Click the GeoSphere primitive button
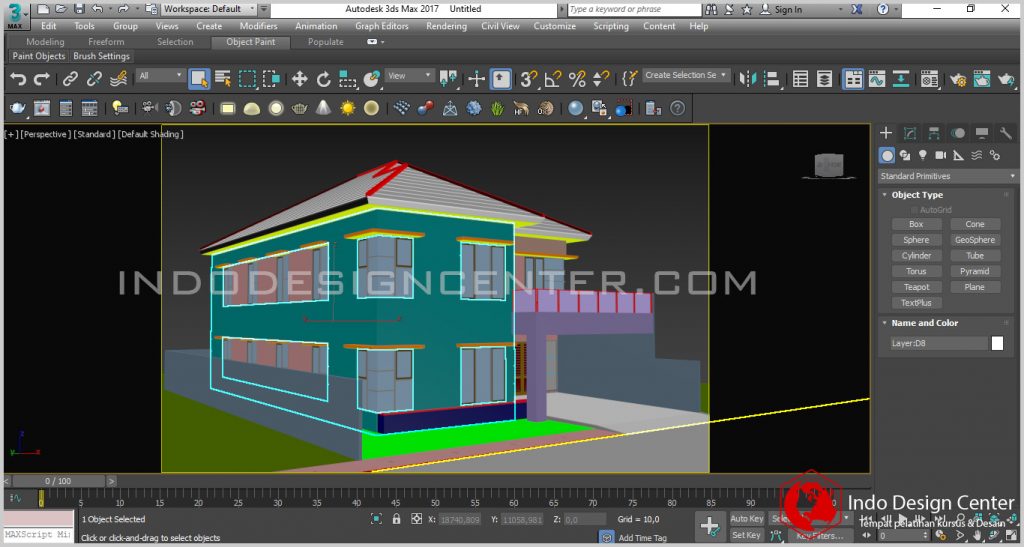This screenshot has width=1024, height=547. 975,240
